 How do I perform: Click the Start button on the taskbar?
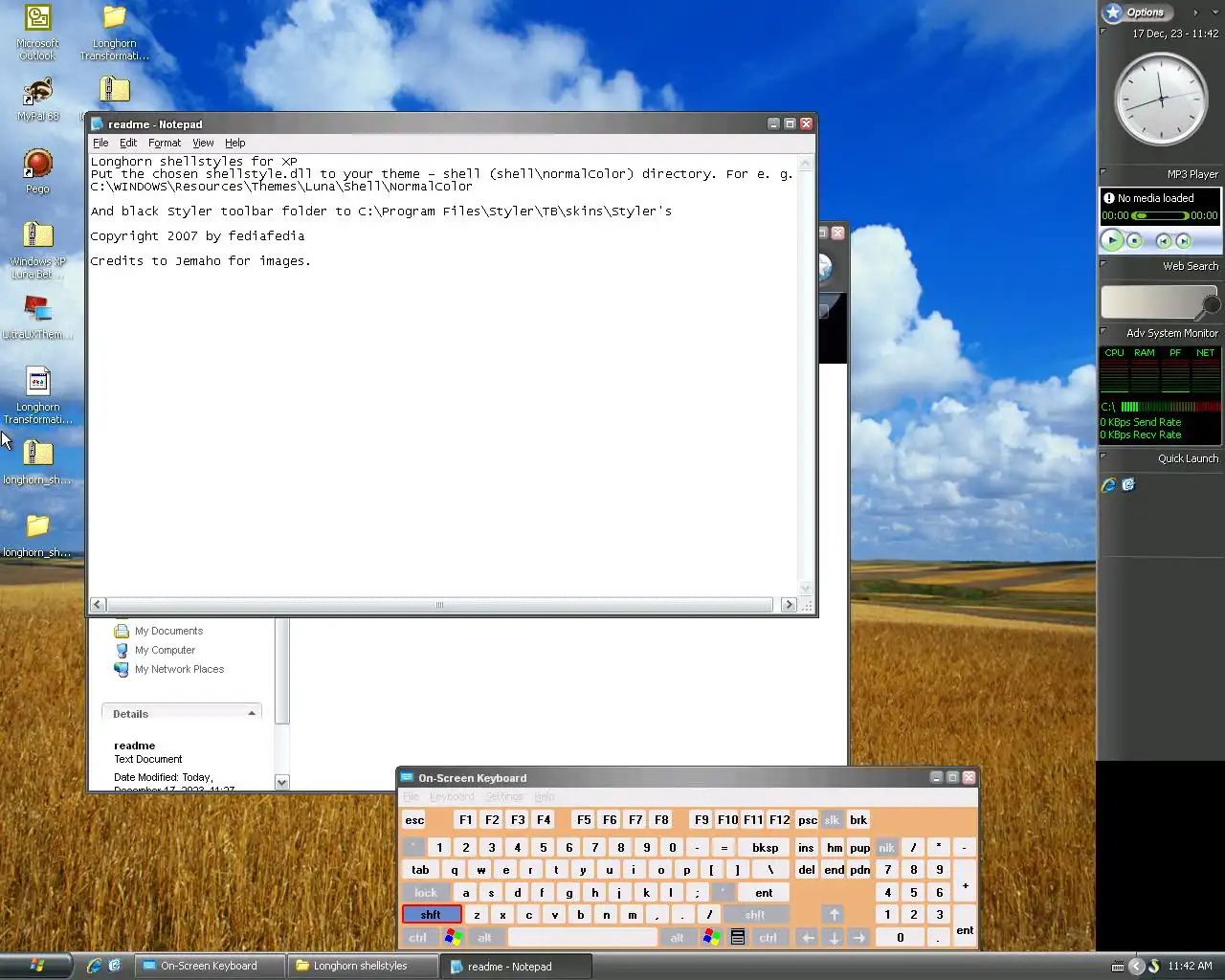pos(36,966)
